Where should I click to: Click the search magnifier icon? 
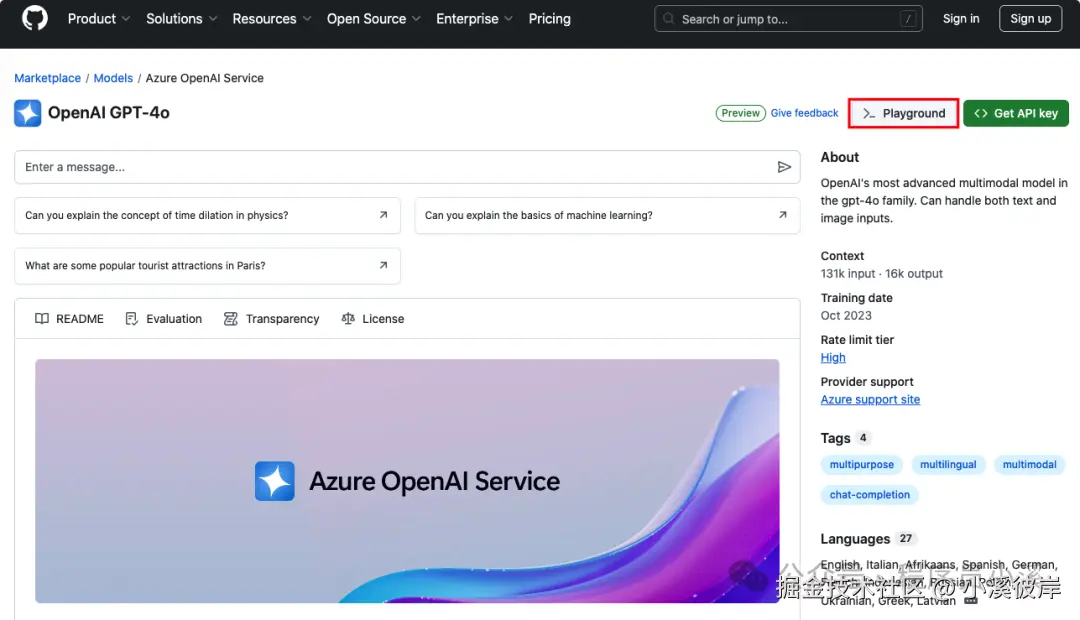pyautogui.click(x=669, y=19)
